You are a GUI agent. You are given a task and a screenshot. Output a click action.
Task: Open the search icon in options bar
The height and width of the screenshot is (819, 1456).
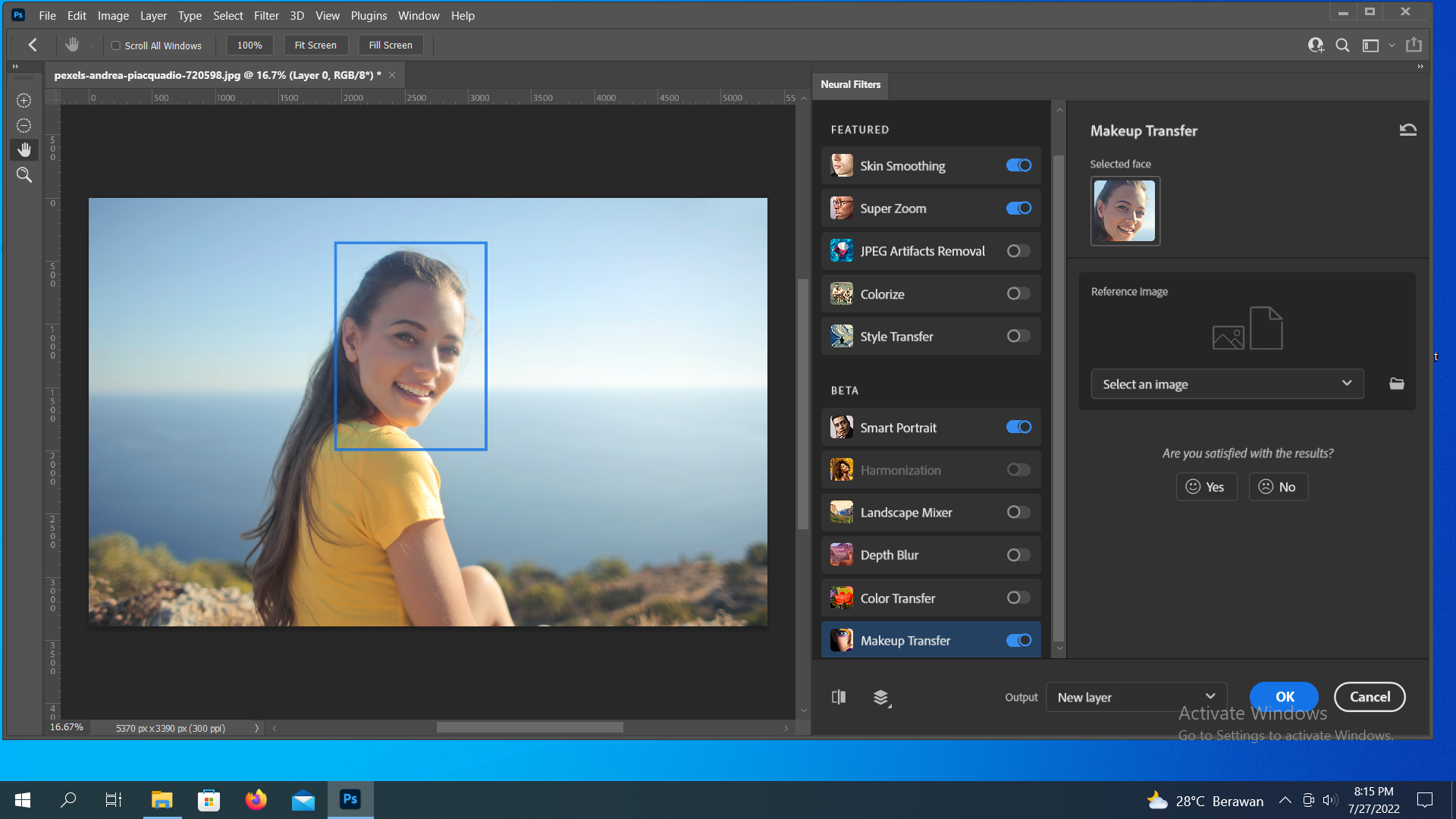1342,45
